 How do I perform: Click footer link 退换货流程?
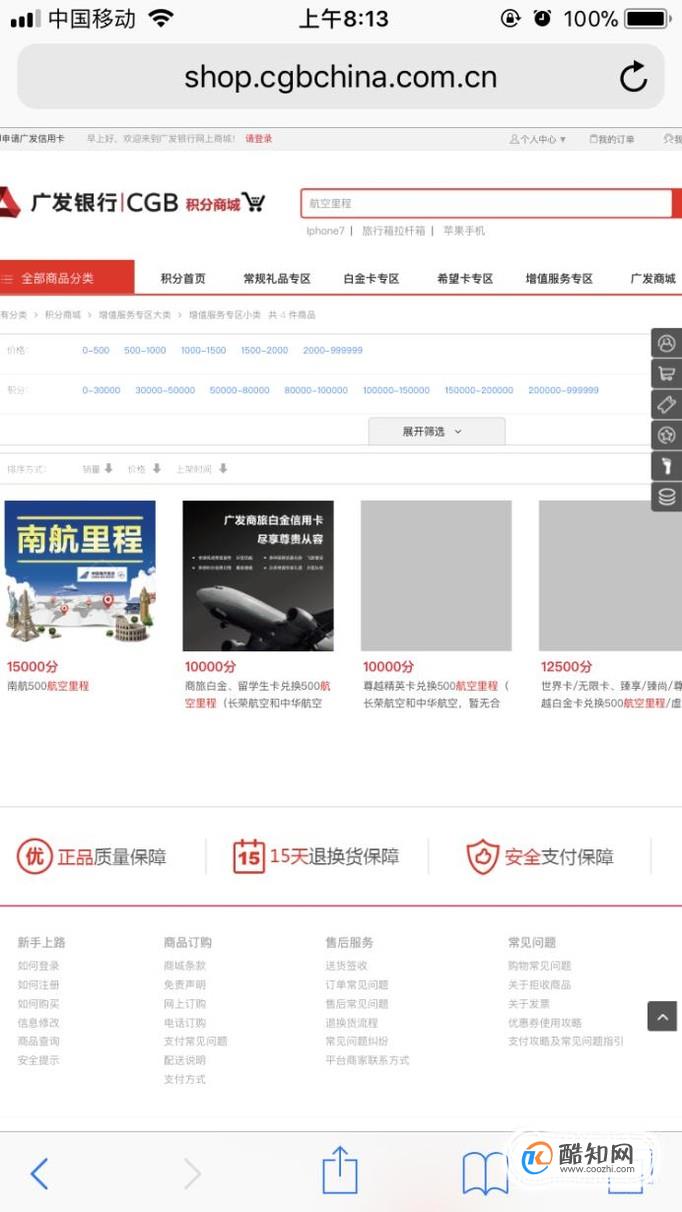click(x=351, y=1023)
